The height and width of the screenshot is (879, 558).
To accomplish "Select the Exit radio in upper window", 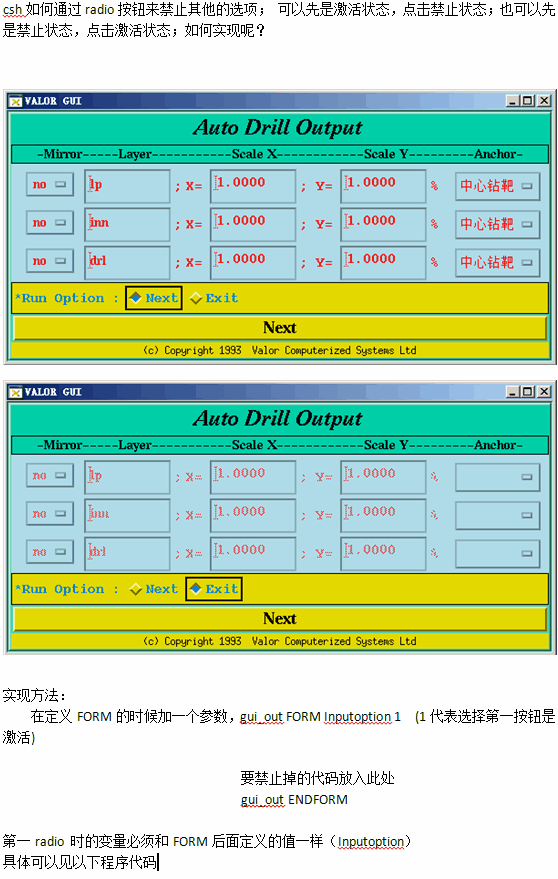I will (x=214, y=298).
